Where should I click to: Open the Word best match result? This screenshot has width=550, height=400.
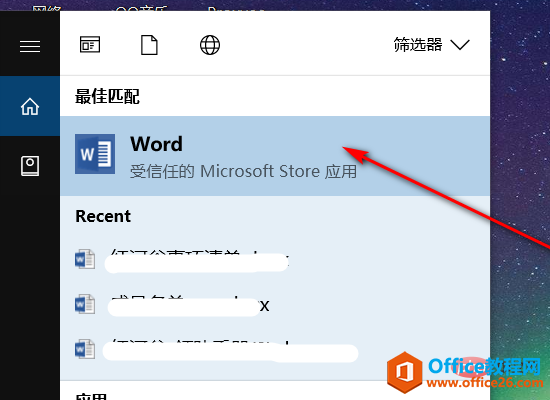click(275, 156)
